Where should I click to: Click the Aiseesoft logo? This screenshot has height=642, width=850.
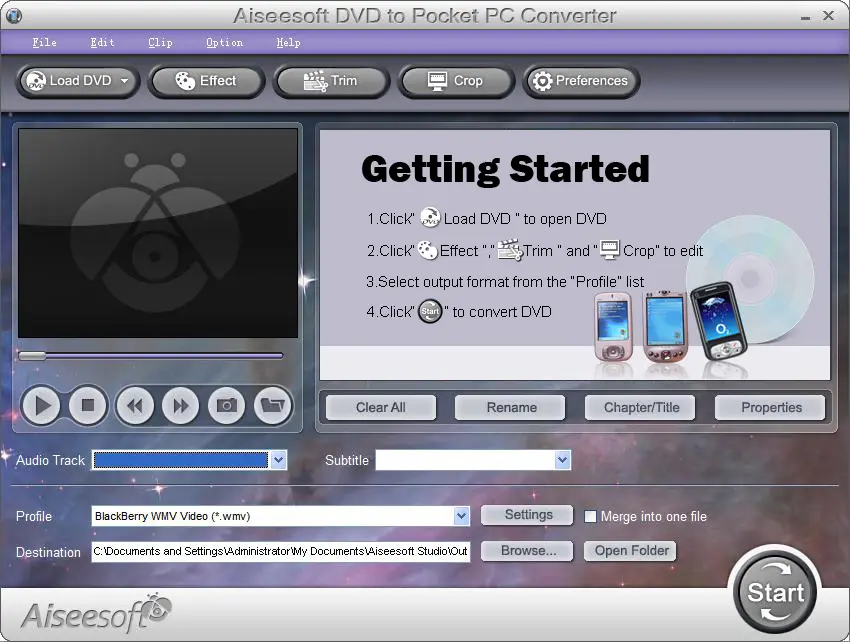pyautogui.click(x=96, y=613)
